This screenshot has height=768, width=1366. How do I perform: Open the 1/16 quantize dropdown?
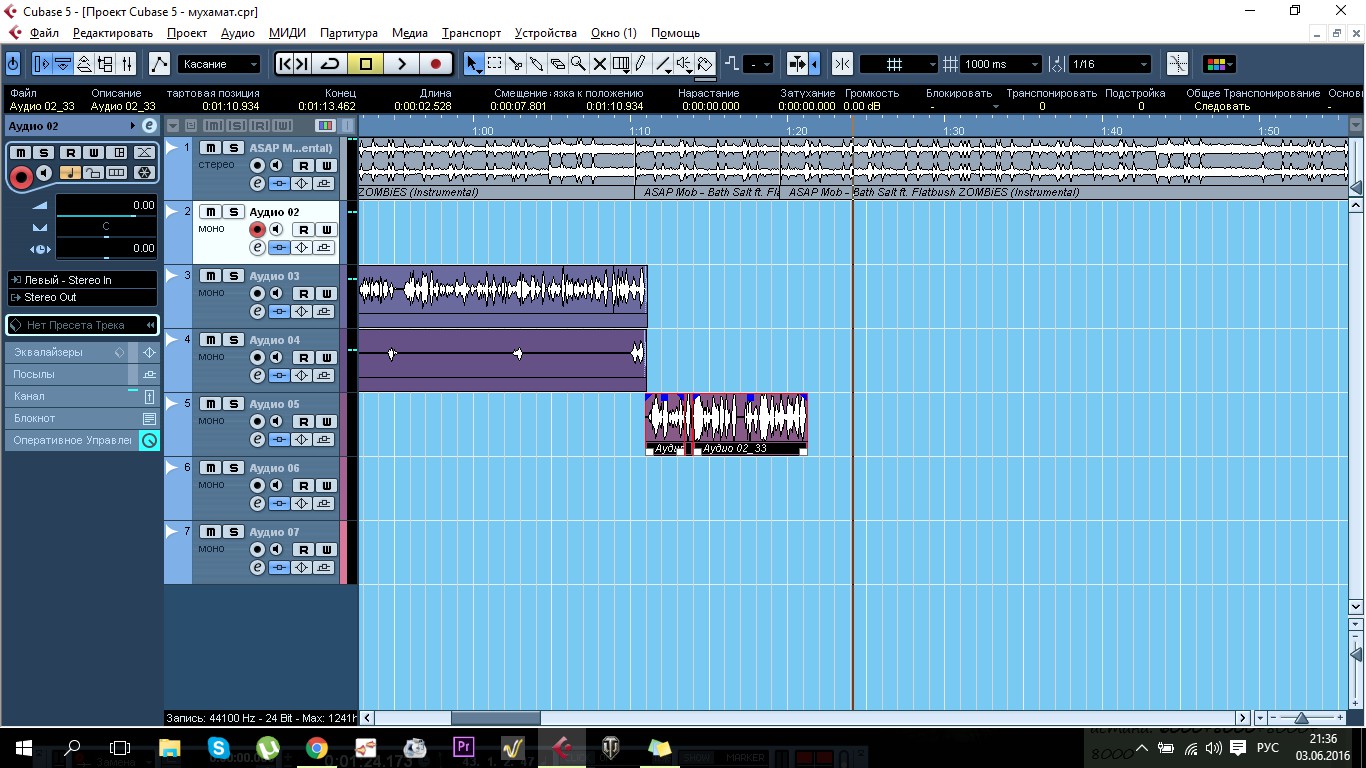tap(1109, 64)
